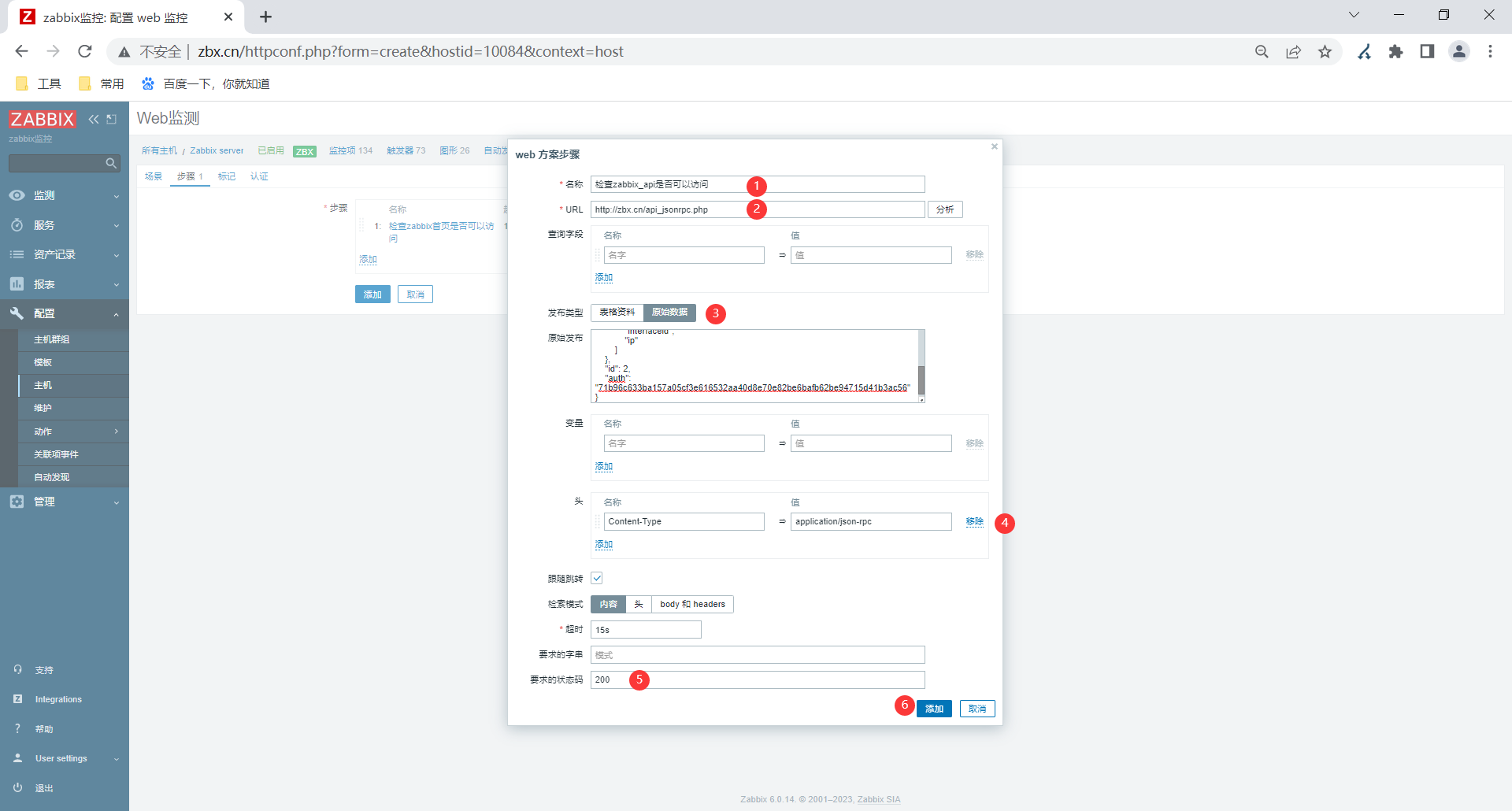This screenshot has width=1512, height=811.
Task: Click 移除 link for Content-Type header
Action: pos(975,521)
